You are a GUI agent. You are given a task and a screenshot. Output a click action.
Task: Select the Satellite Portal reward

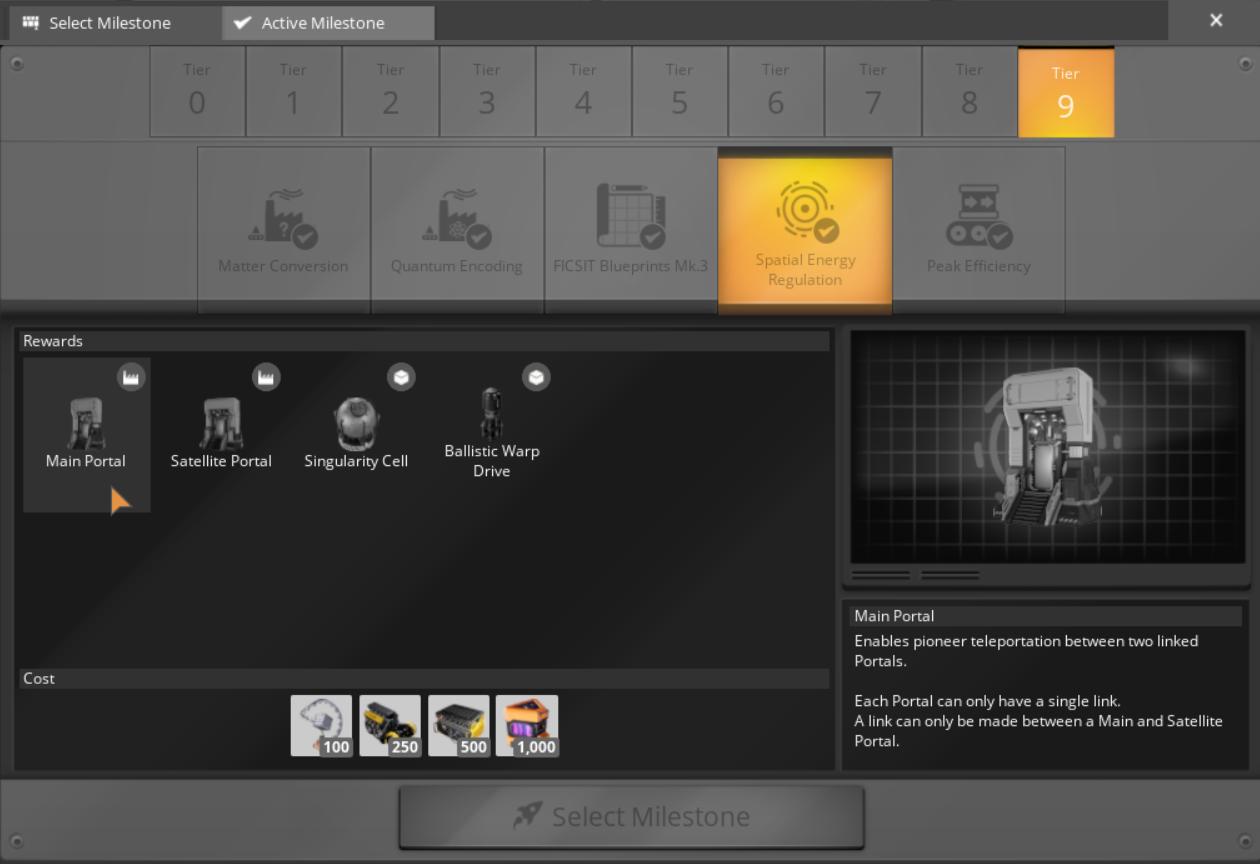(221, 434)
